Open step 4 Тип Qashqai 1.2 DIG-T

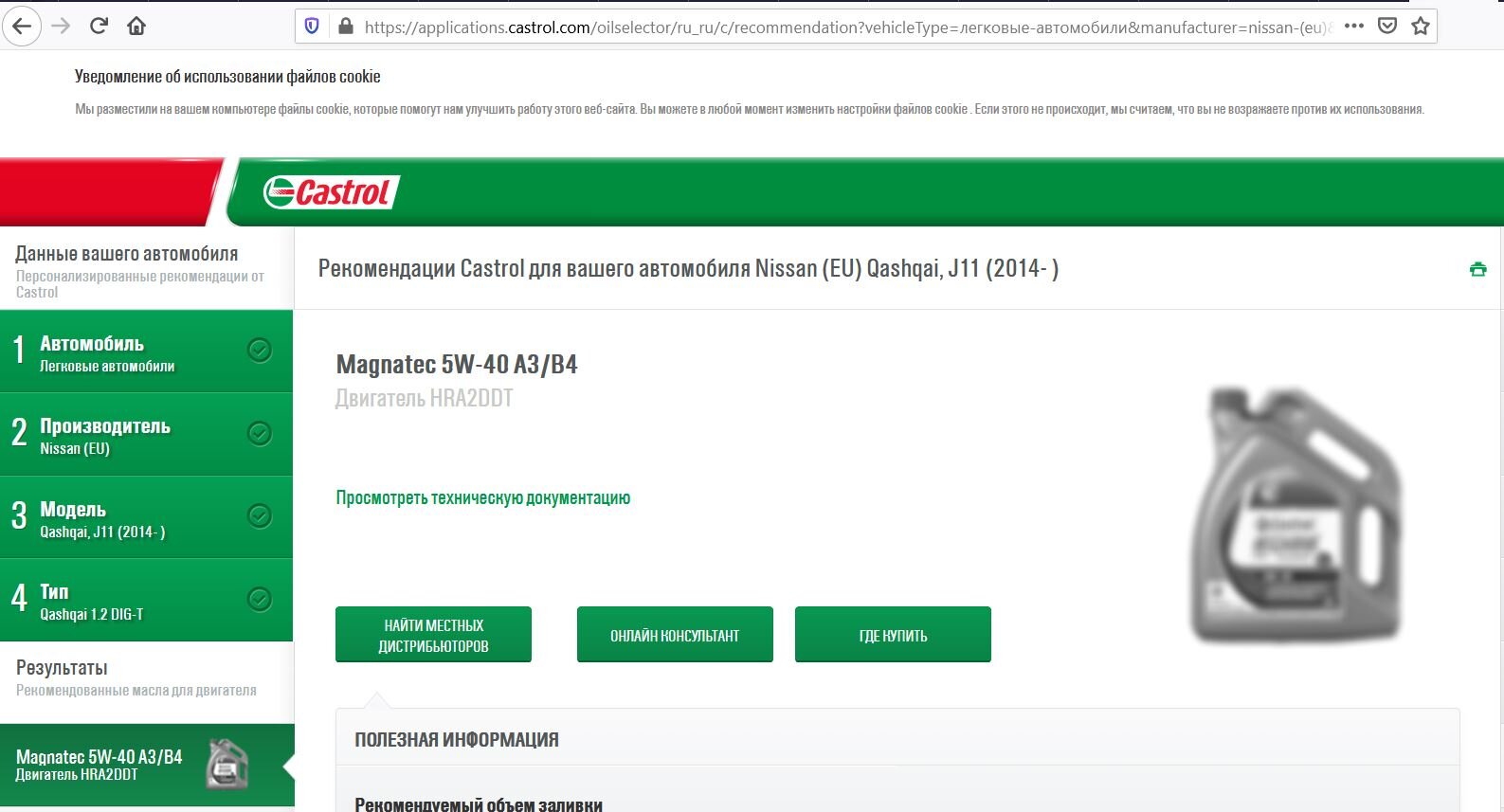pos(147,600)
